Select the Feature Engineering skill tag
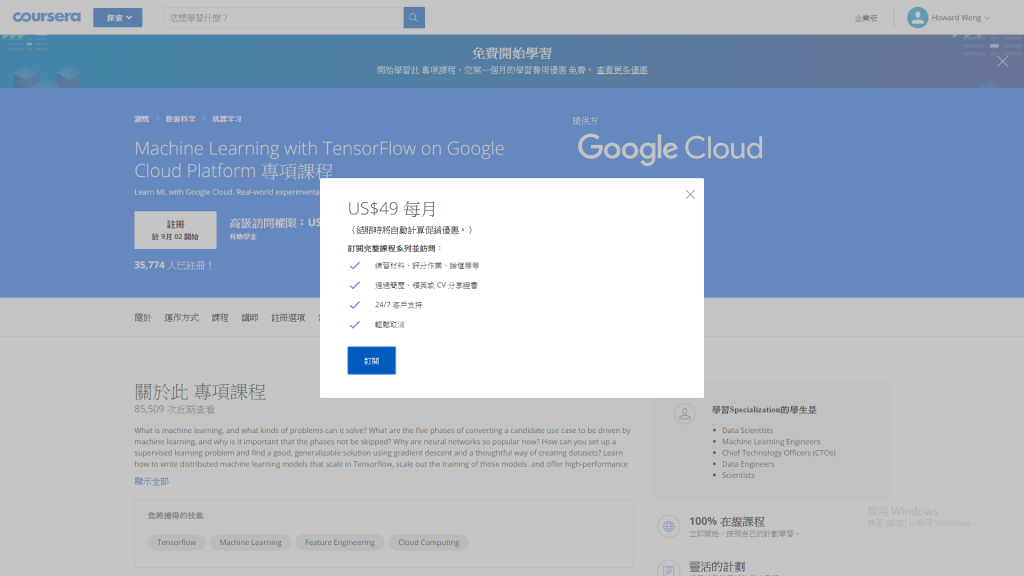The image size is (1024, 576). [340, 542]
